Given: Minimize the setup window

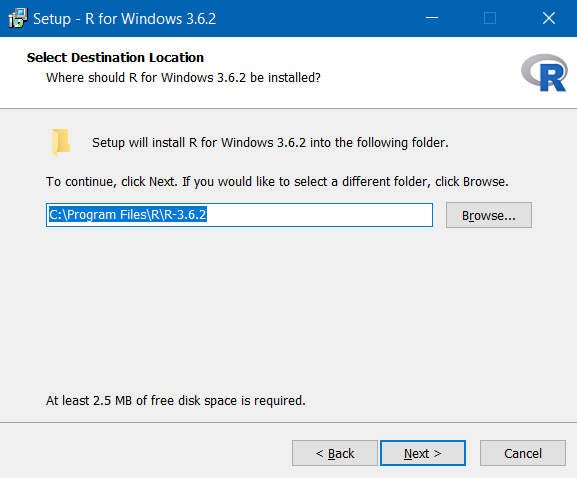Looking at the screenshot, I should click(x=432, y=18).
